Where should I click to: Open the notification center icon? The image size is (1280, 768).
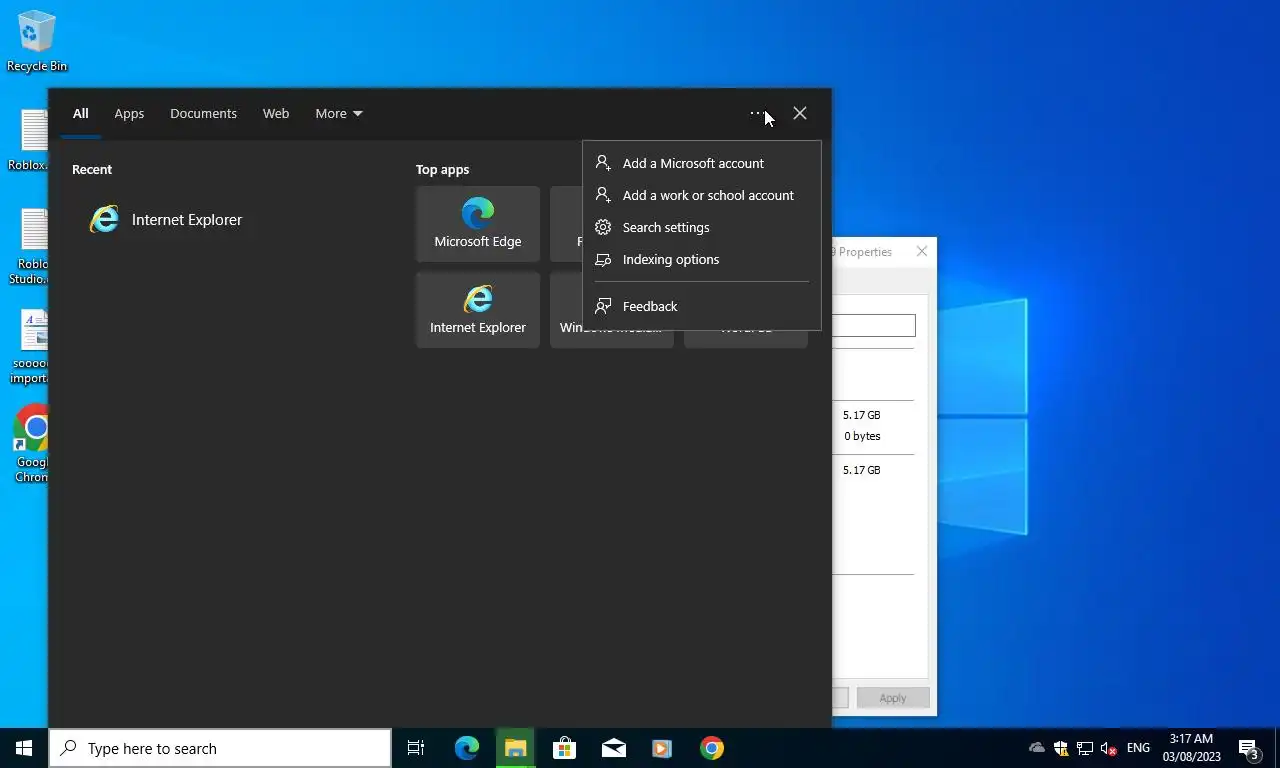pos(1249,748)
